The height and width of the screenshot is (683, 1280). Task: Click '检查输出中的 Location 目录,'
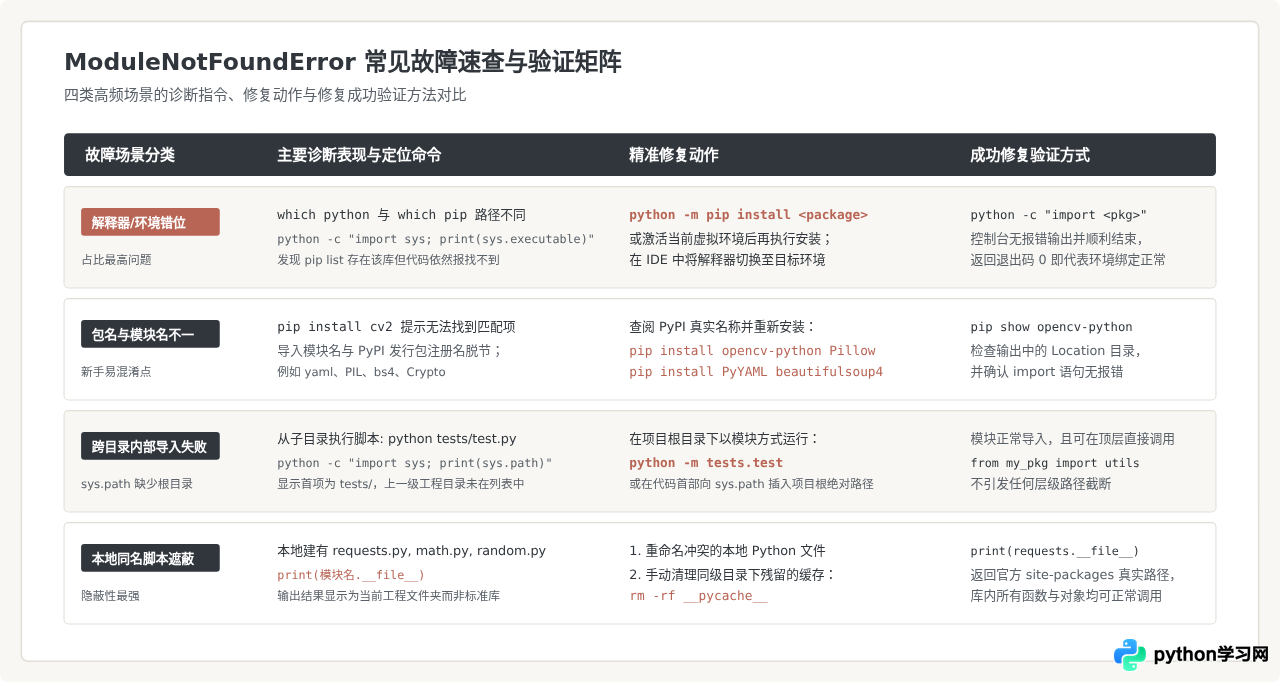tap(1055, 350)
